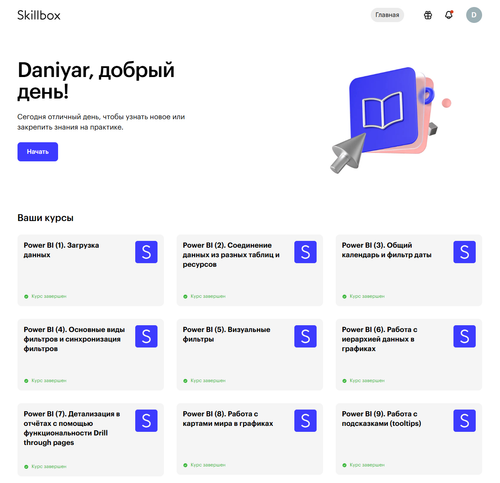Go to the Главная tab
The width and height of the screenshot is (500, 483).
pos(387,15)
